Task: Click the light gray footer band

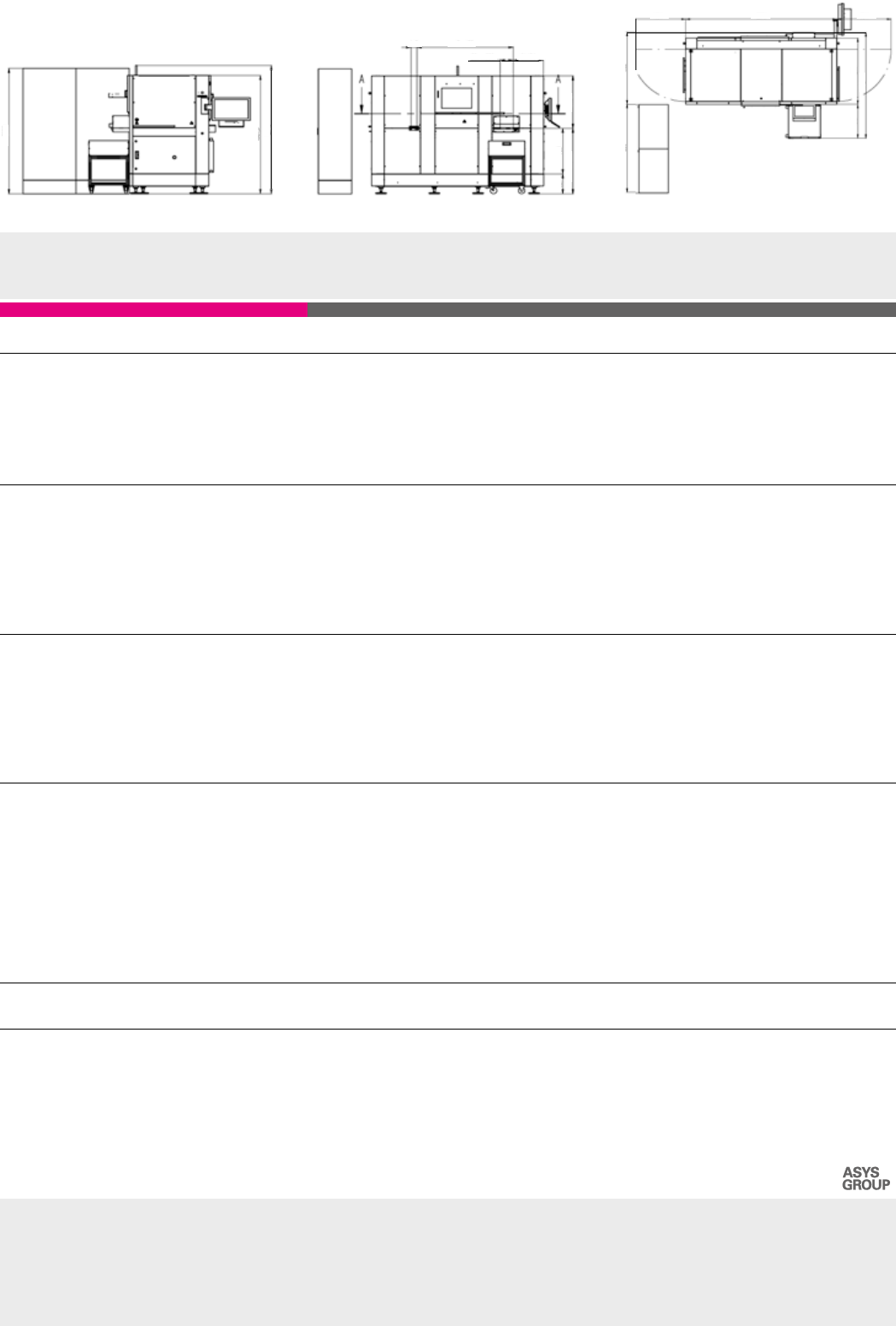Action: (448, 1261)
